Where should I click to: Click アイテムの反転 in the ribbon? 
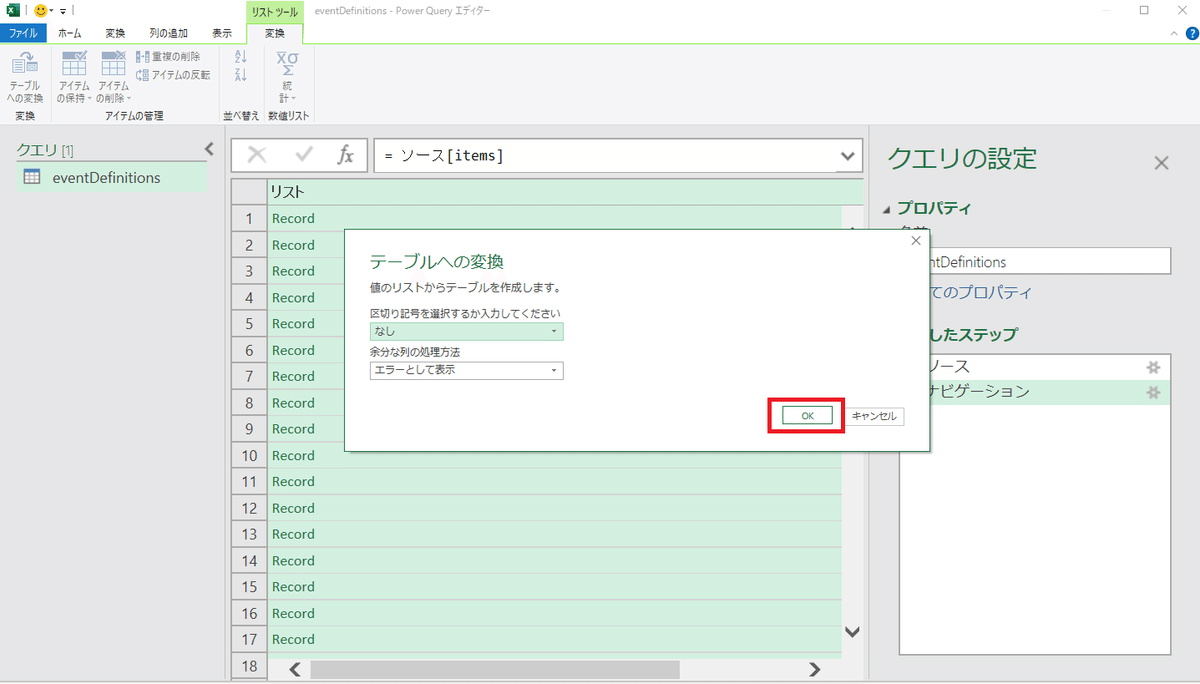pos(173,74)
